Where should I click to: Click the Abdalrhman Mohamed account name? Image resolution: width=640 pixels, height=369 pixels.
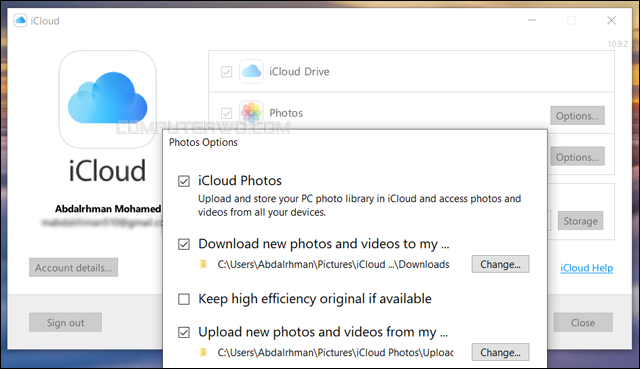[x=108, y=209]
